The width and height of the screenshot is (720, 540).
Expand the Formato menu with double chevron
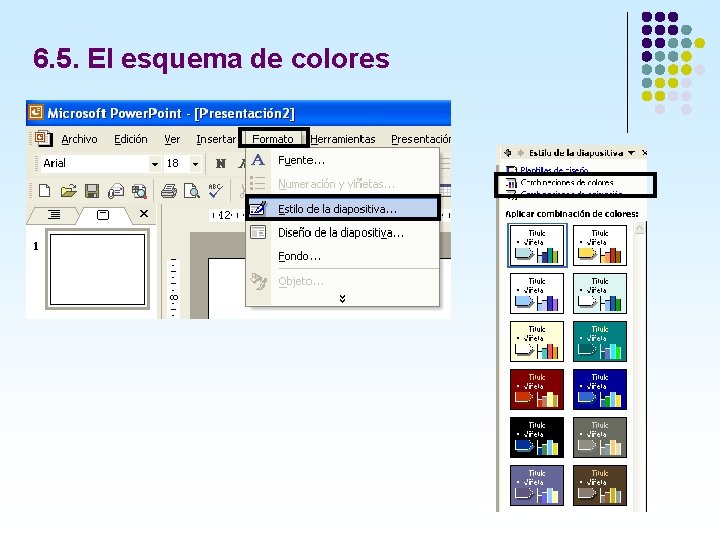[x=342, y=299]
